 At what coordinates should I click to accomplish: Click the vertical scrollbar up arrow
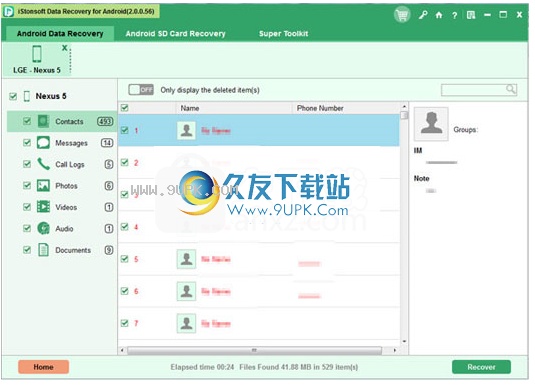(404, 106)
